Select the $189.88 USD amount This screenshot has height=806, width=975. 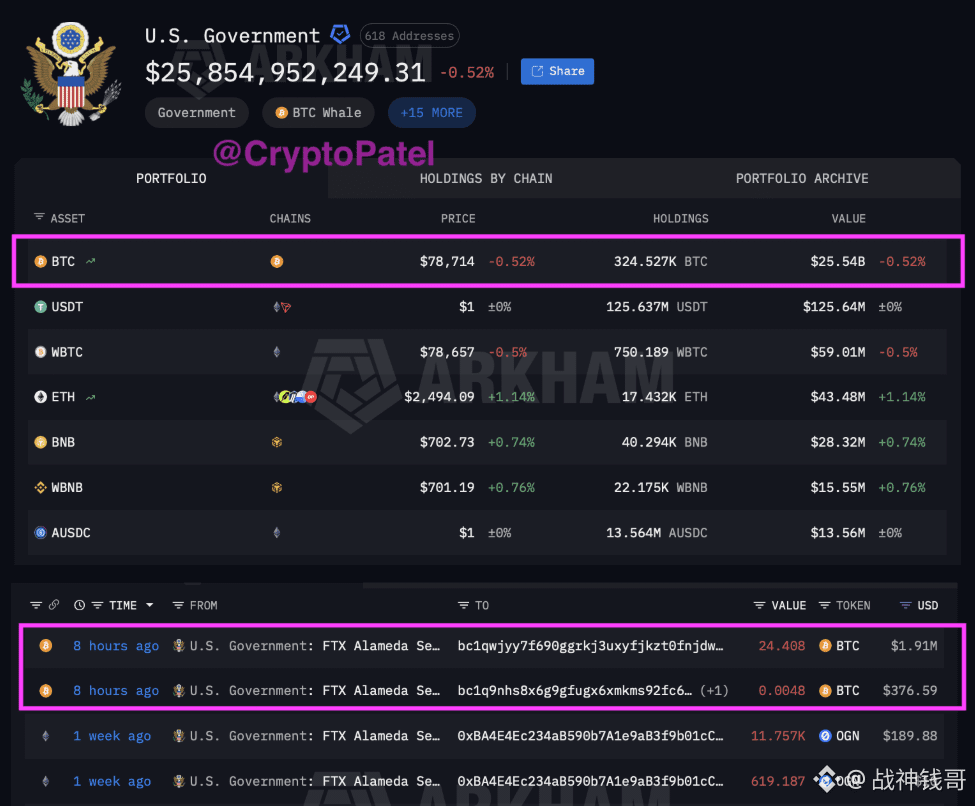pos(910,736)
